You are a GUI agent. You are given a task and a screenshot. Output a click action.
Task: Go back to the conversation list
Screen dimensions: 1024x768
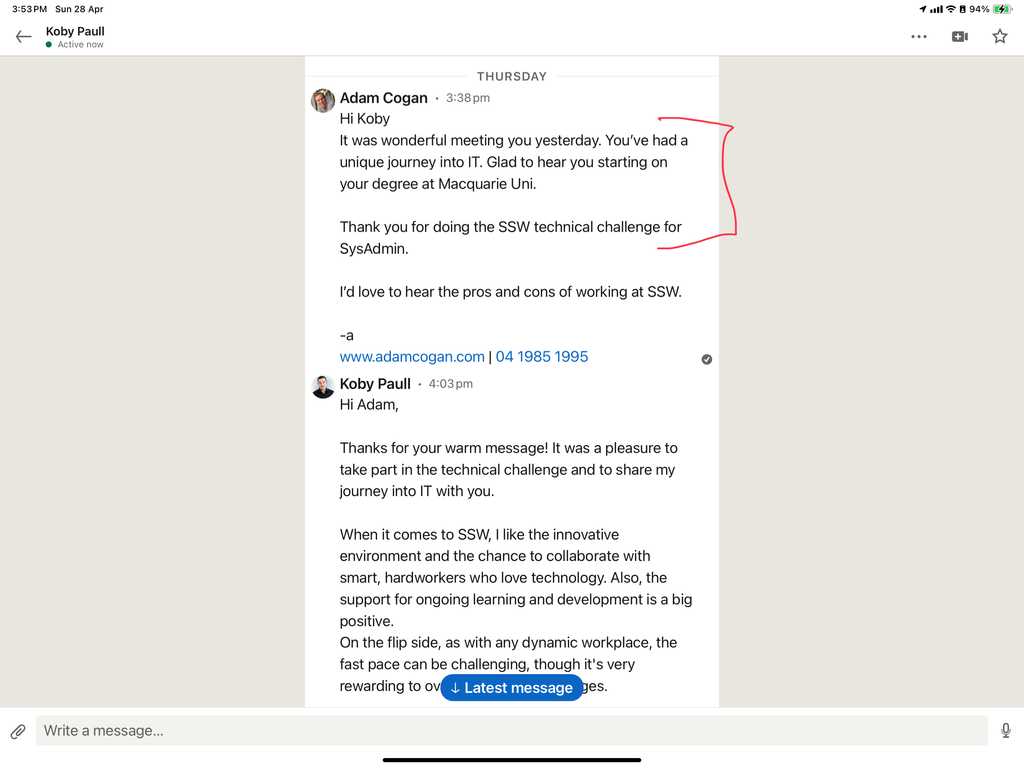tap(22, 36)
